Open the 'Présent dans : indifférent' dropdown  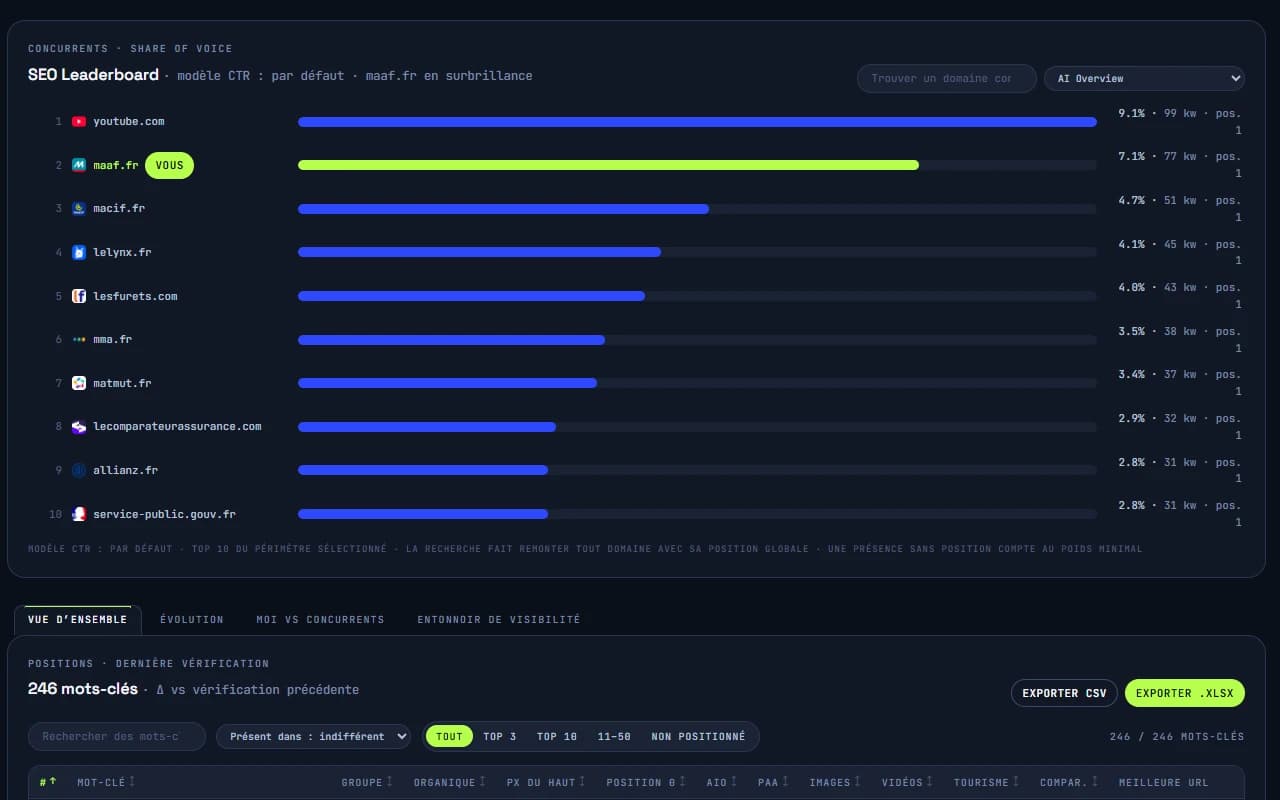coord(313,736)
